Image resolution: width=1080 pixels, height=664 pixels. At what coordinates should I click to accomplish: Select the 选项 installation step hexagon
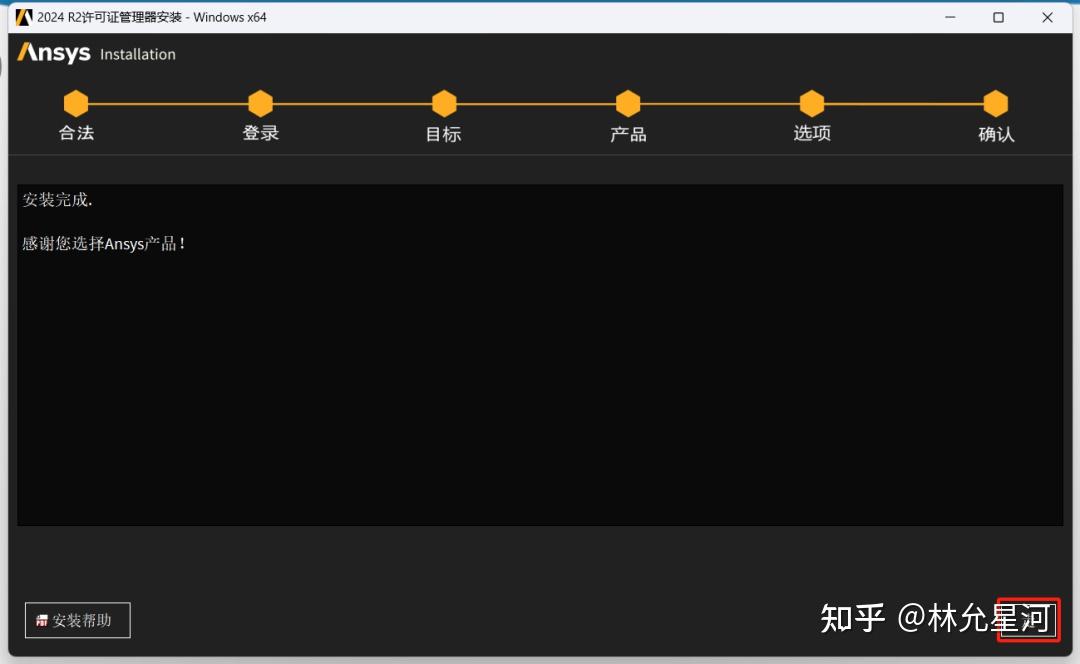(x=811, y=103)
